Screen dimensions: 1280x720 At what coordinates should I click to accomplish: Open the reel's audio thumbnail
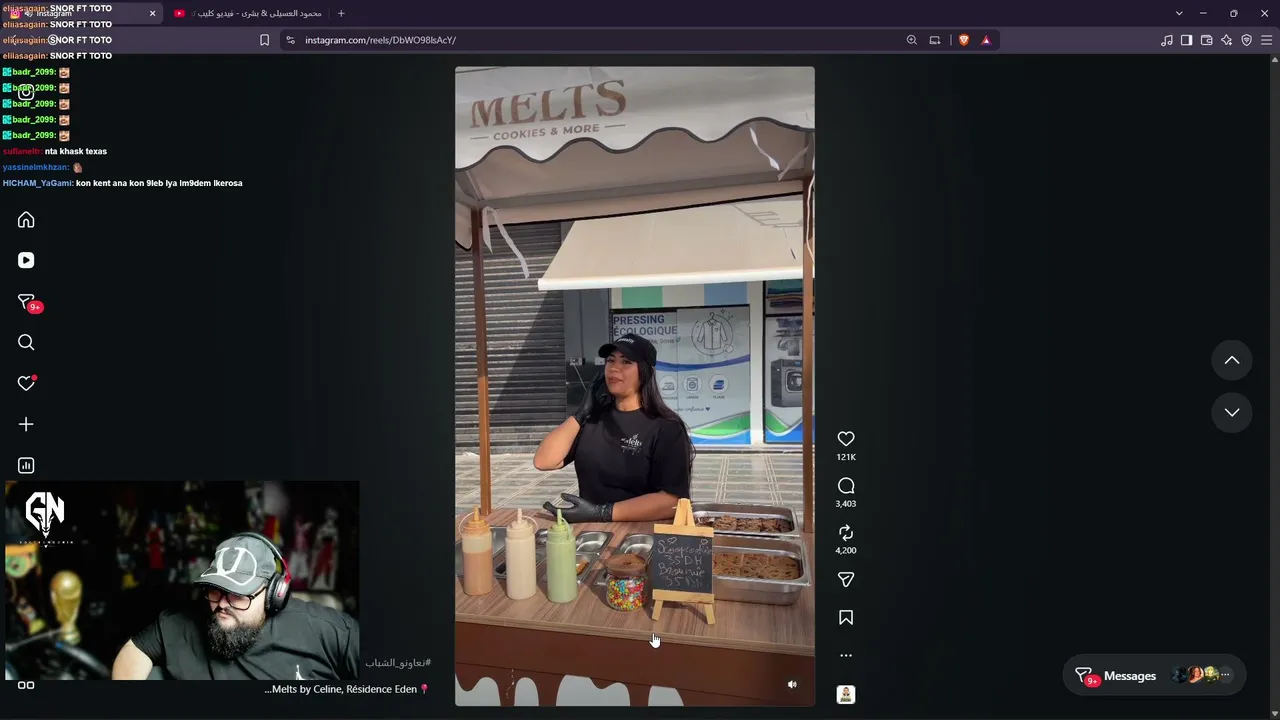coord(846,694)
